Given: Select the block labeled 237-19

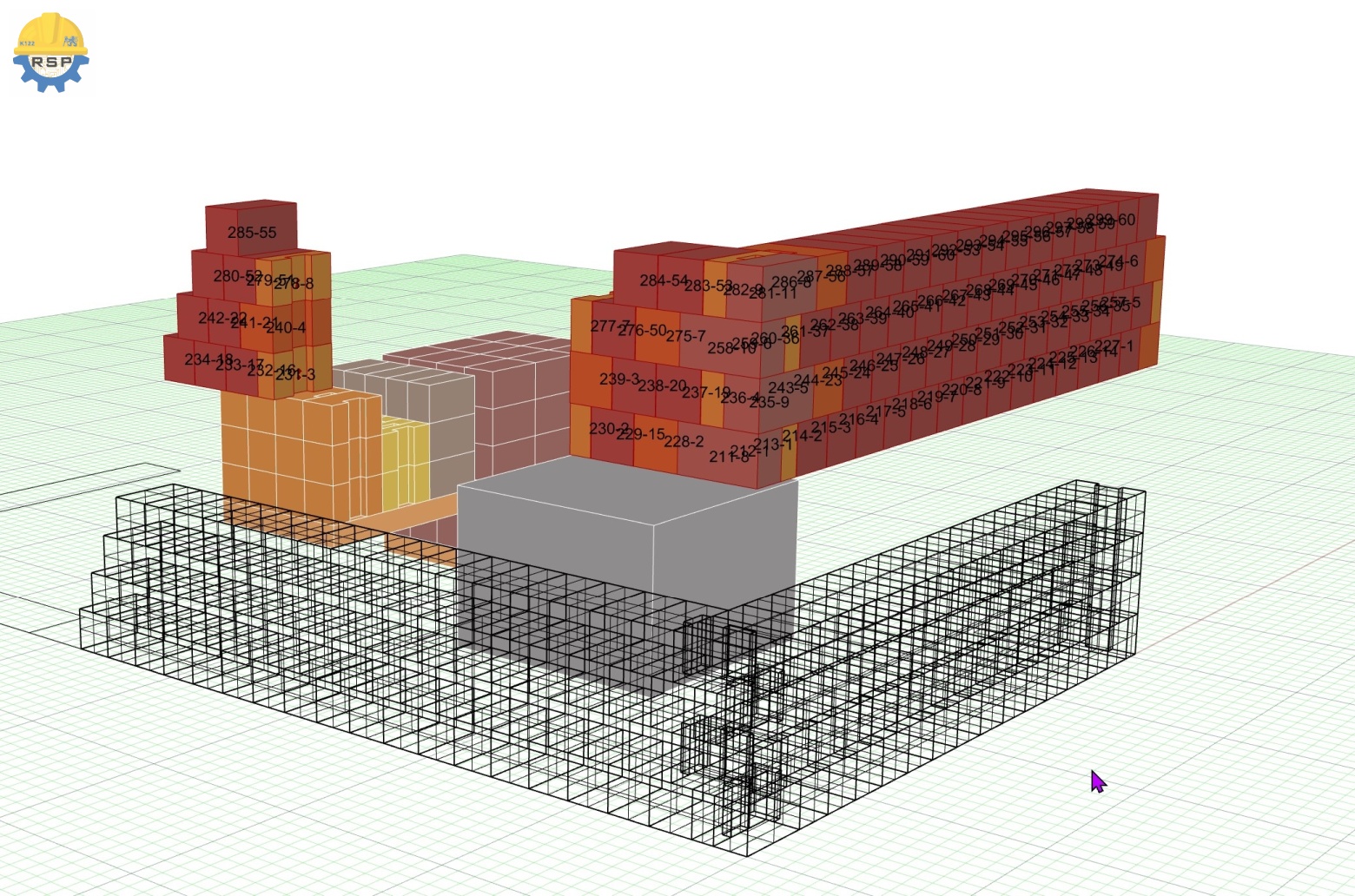Looking at the screenshot, I should (x=705, y=392).
